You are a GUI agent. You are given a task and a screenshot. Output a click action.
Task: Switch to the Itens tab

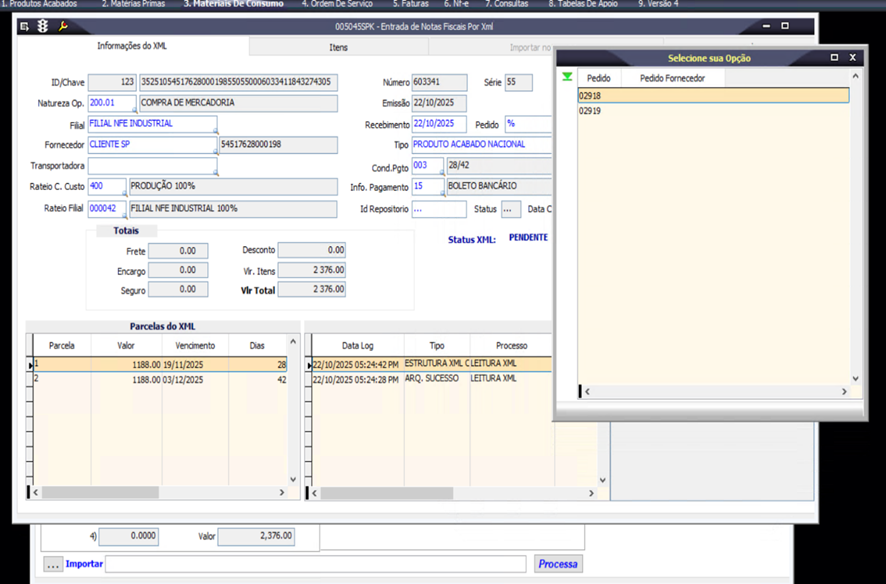[x=338, y=47]
